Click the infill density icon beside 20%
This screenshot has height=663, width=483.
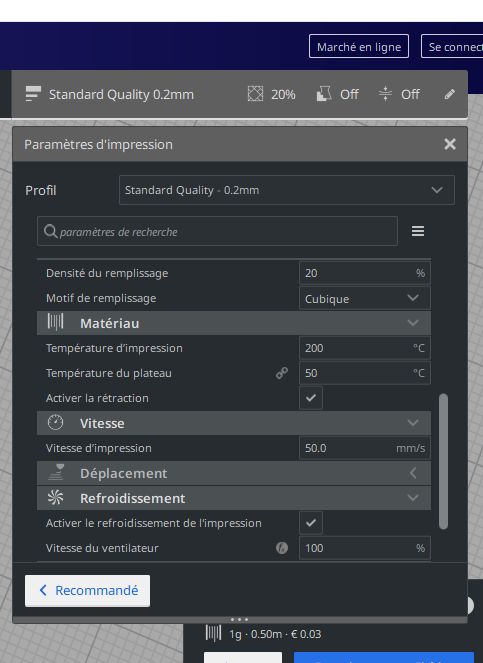[x=255, y=94]
